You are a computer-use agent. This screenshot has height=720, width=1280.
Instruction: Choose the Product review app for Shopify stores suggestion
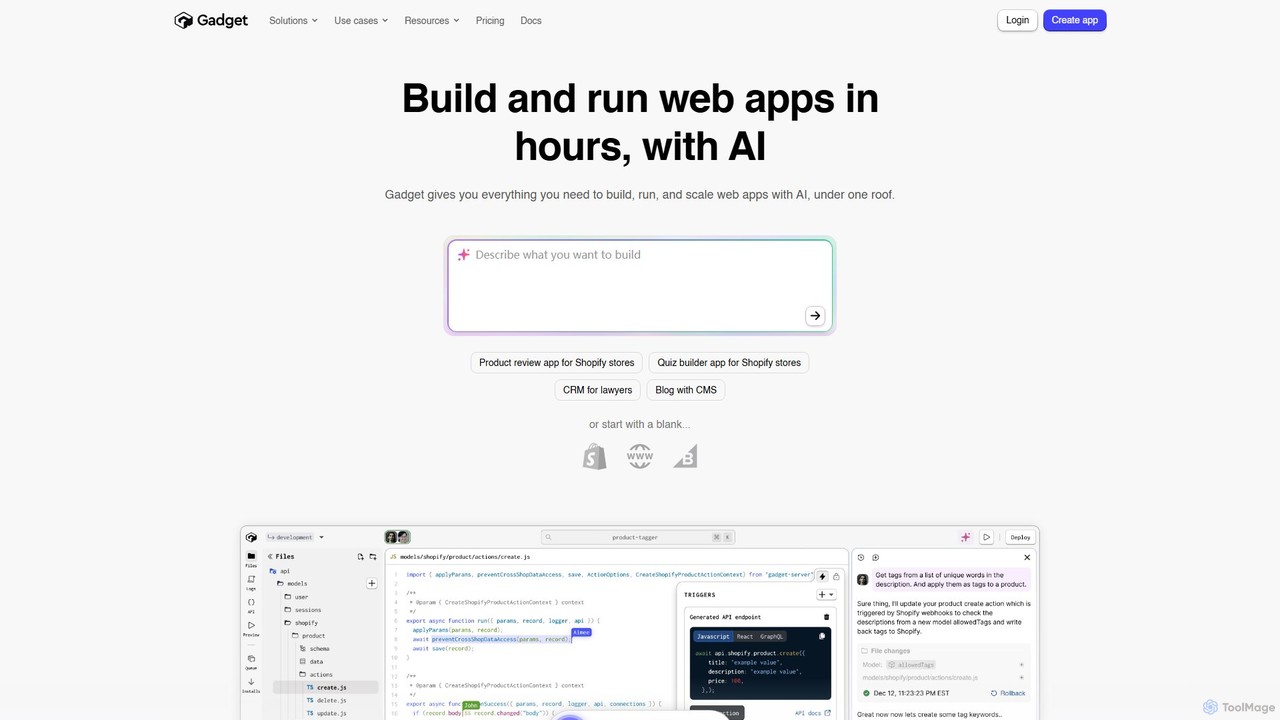coord(556,363)
